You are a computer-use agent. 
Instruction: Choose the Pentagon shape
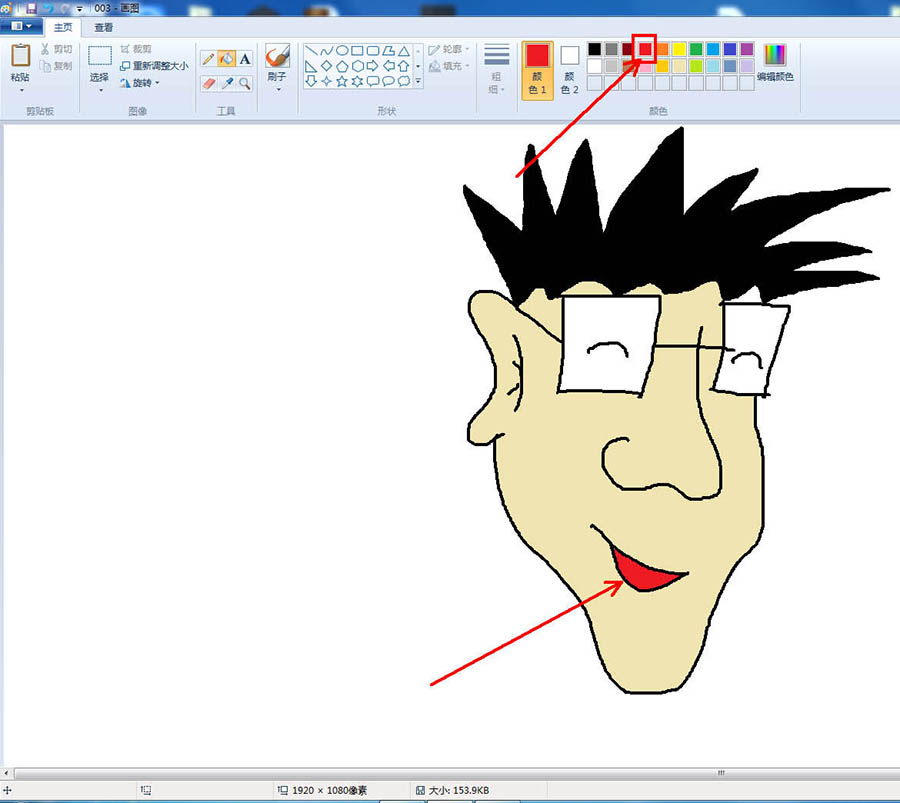click(x=342, y=66)
